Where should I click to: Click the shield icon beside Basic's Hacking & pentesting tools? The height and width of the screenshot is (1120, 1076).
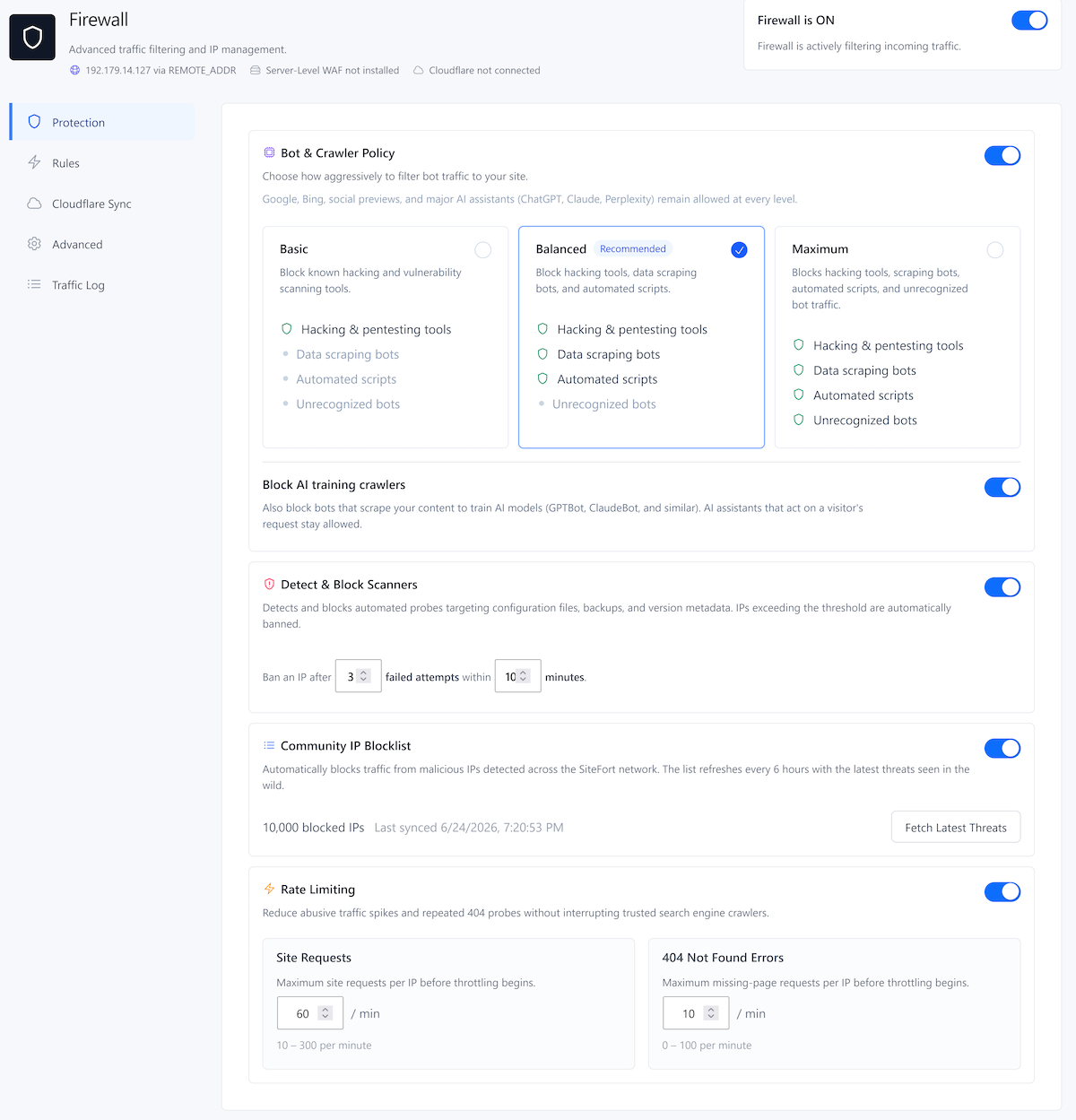tap(287, 329)
